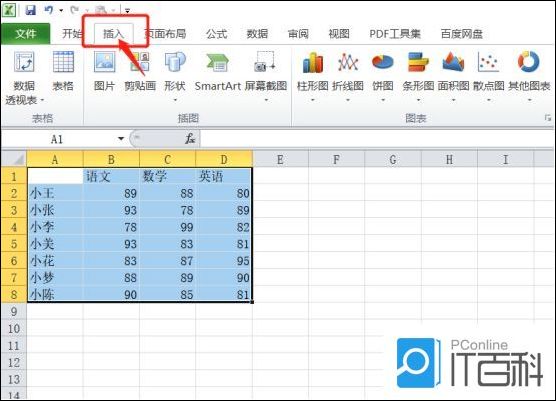Click the Select All corner button

tap(13, 159)
